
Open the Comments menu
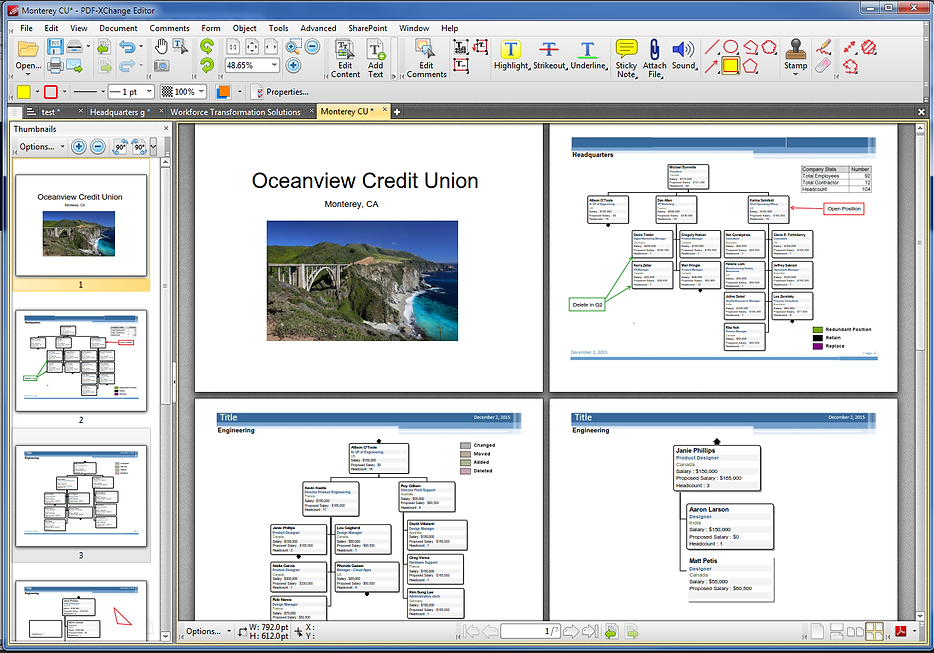(169, 28)
